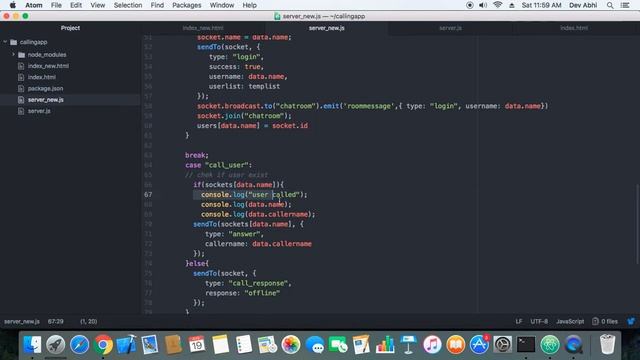Click the blue bird icon in status bar

[631, 321]
